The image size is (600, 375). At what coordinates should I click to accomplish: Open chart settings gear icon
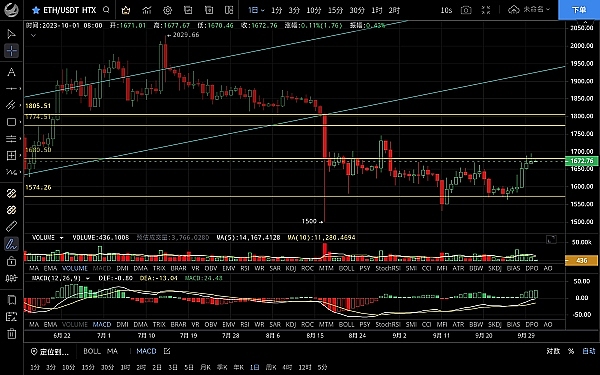pos(167,10)
